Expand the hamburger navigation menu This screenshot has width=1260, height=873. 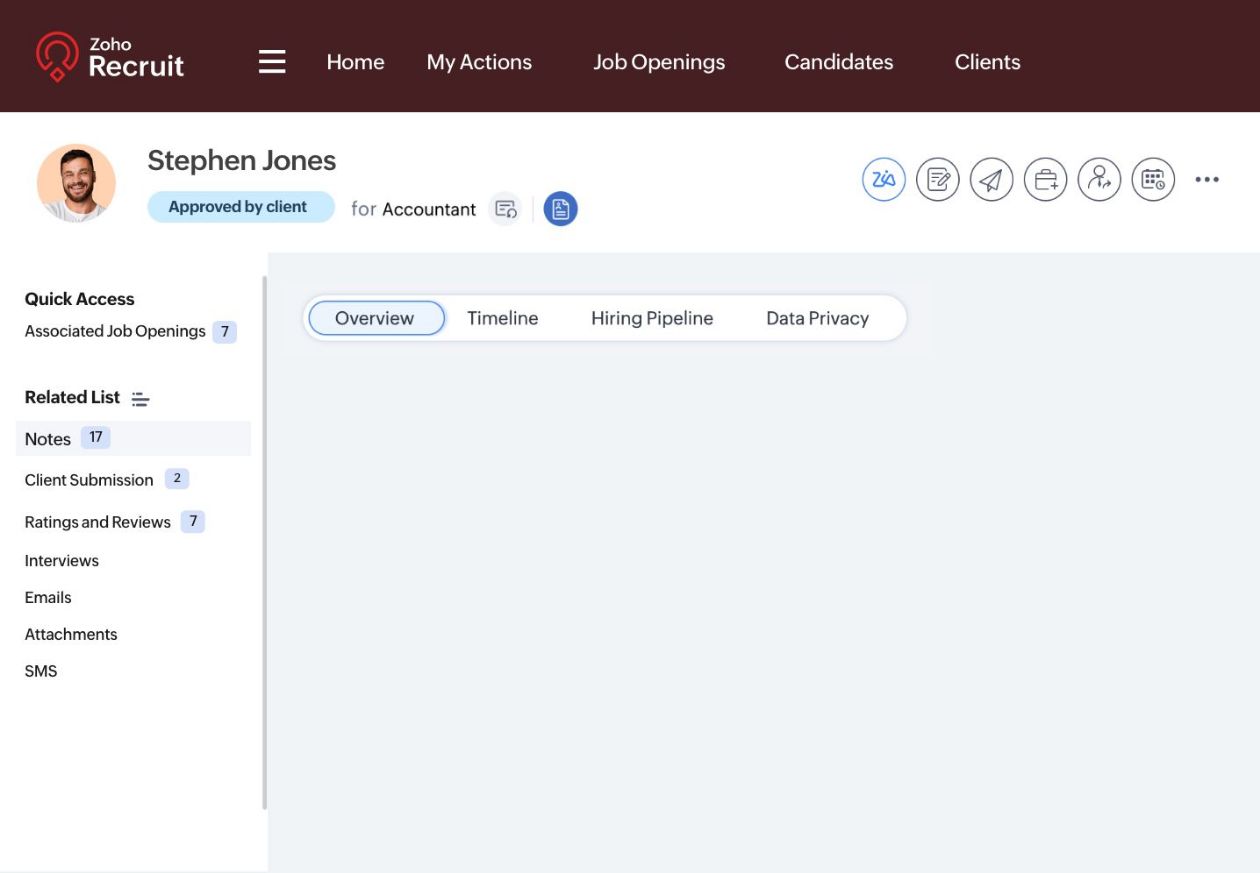point(272,62)
